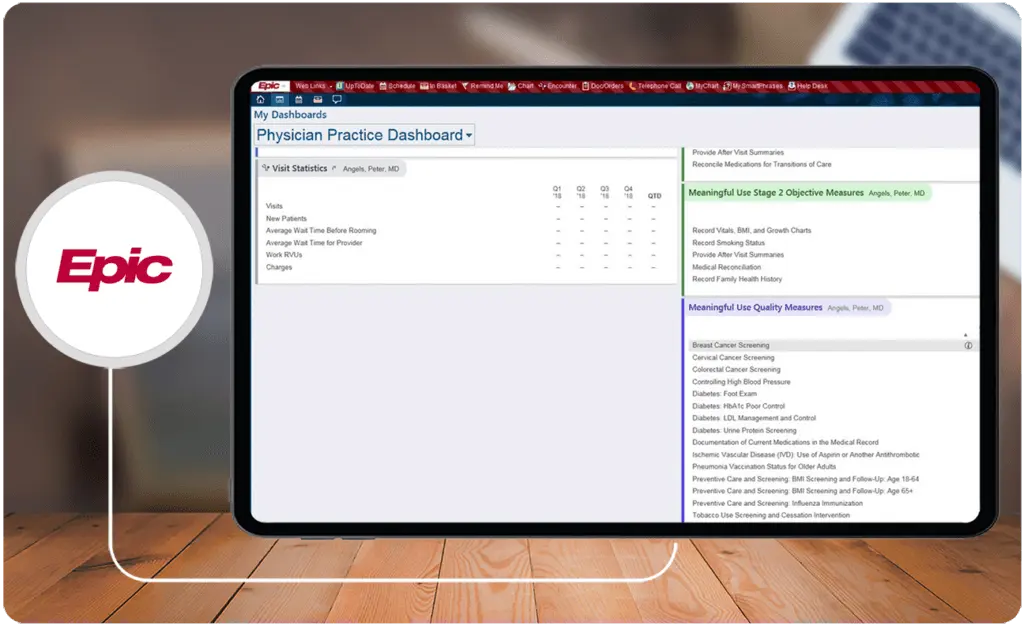Click the Visit Statistics panel title
This screenshot has height=626, width=1024.
299,168
